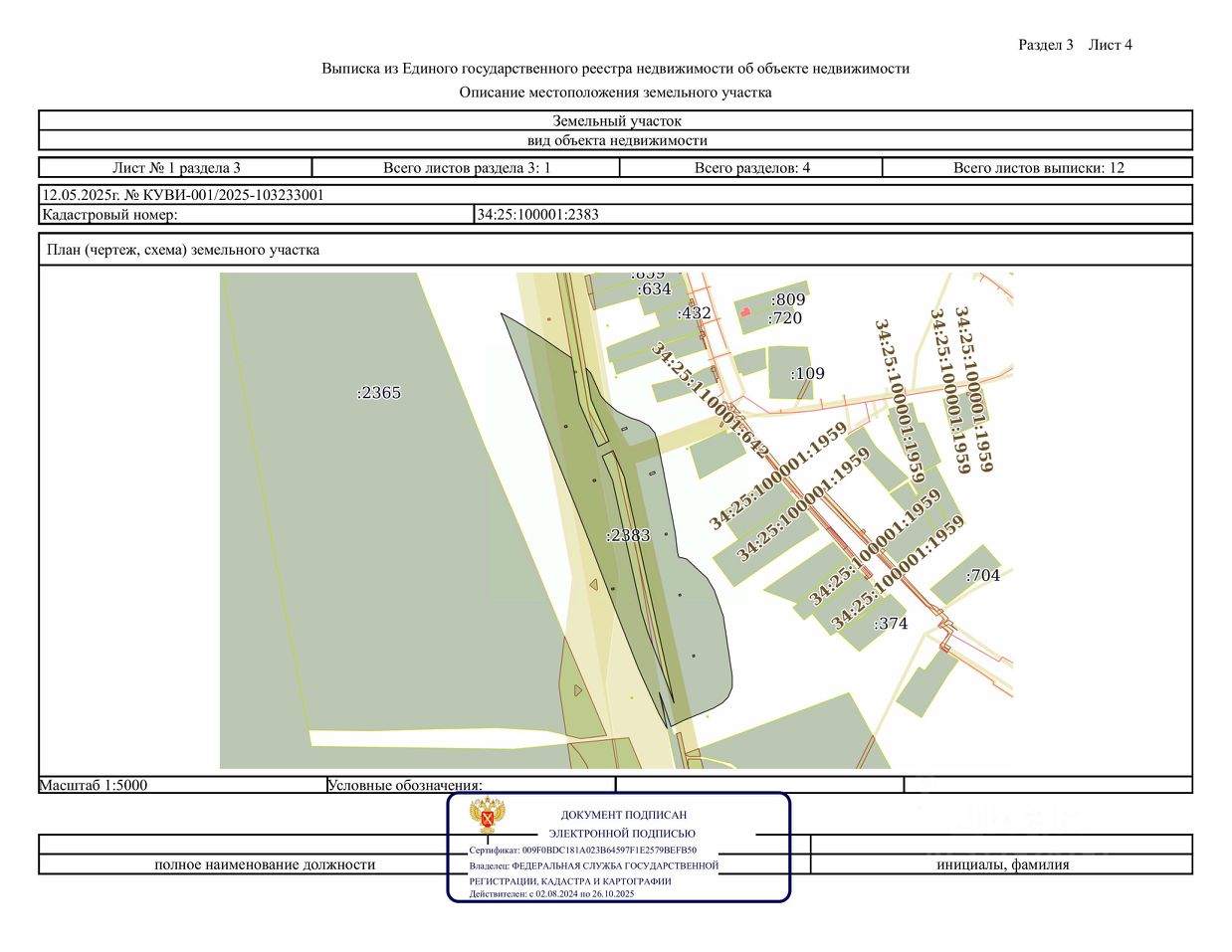Click the "Кадастровый номер:" label

pyautogui.click(x=109, y=214)
